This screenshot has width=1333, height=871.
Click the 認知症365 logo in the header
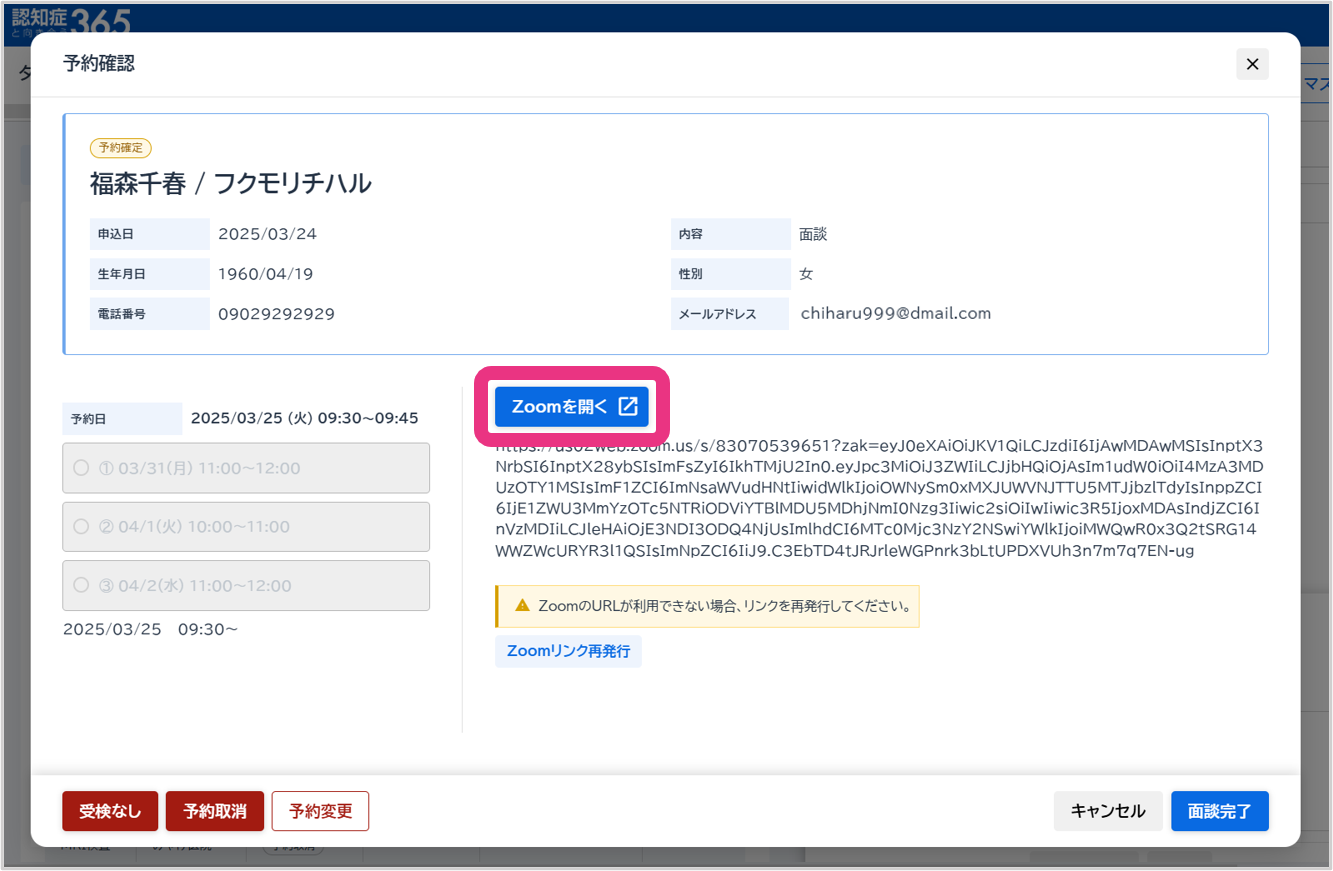pos(70,17)
